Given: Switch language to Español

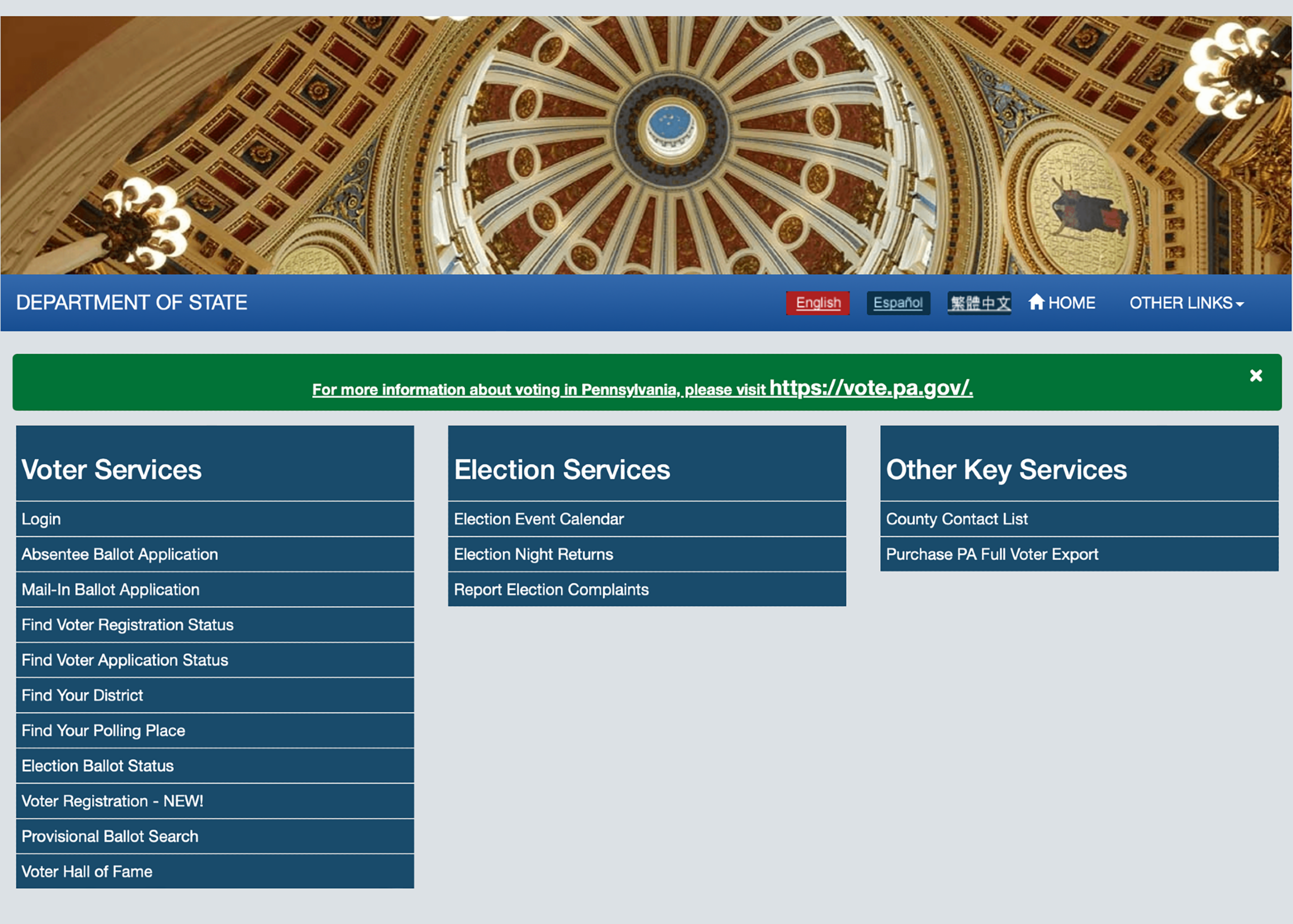Looking at the screenshot, I should point(898,303).
